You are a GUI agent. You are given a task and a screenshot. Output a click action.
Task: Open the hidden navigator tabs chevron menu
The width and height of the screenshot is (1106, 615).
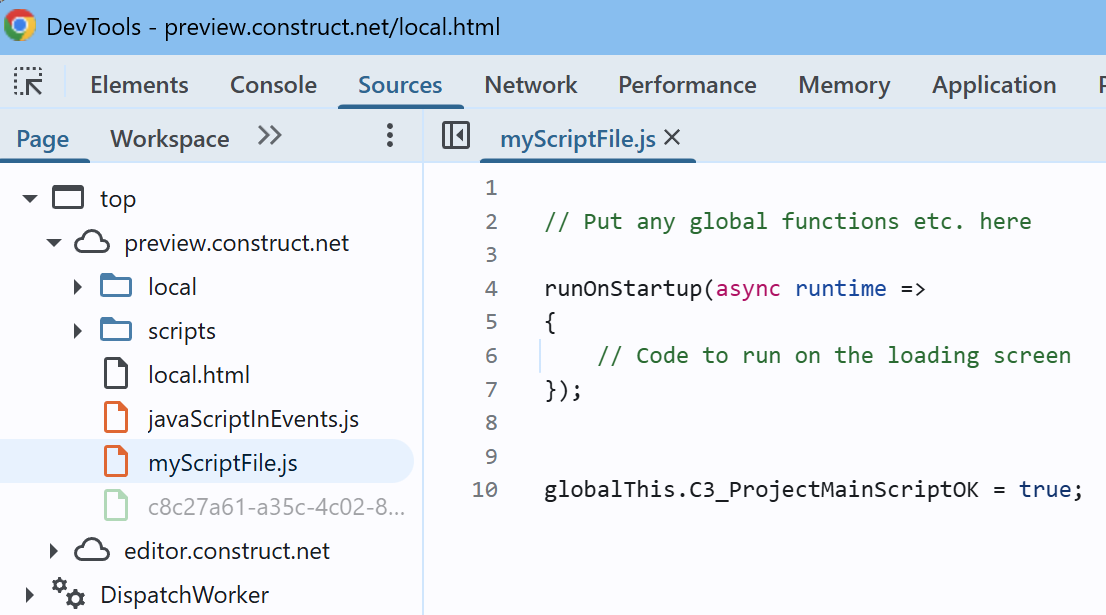click(x=268, y=137)
